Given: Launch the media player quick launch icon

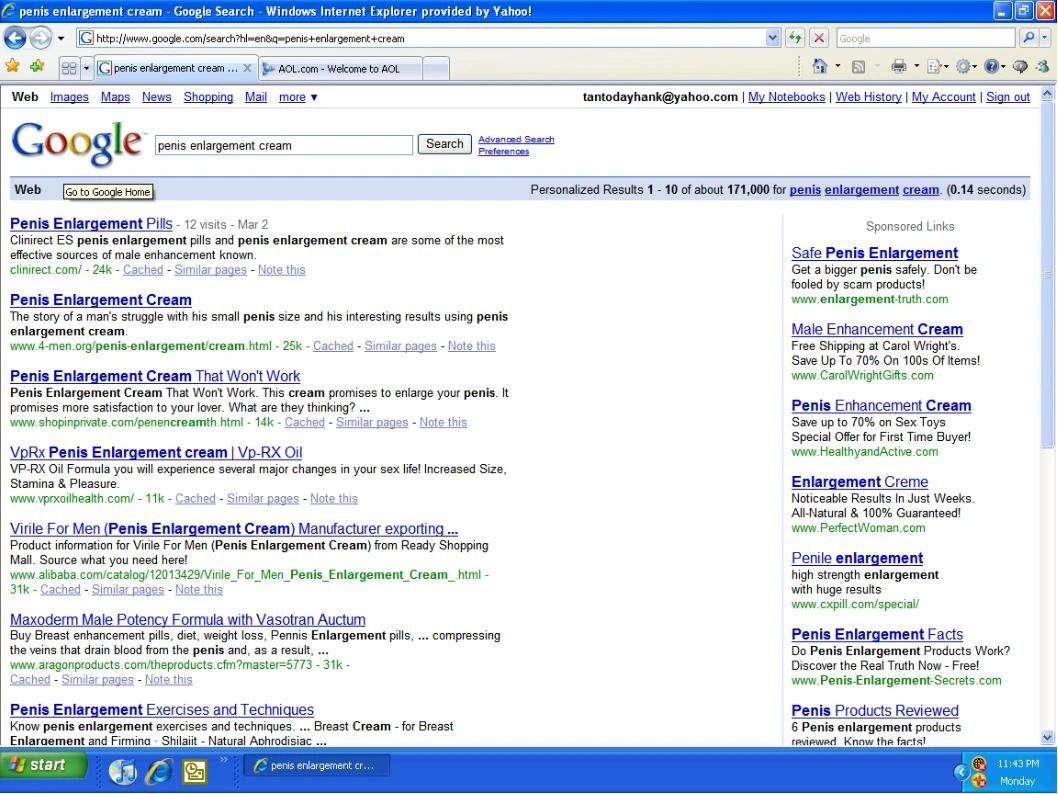Looking at the screenshot, I should (x=122, y=771).
